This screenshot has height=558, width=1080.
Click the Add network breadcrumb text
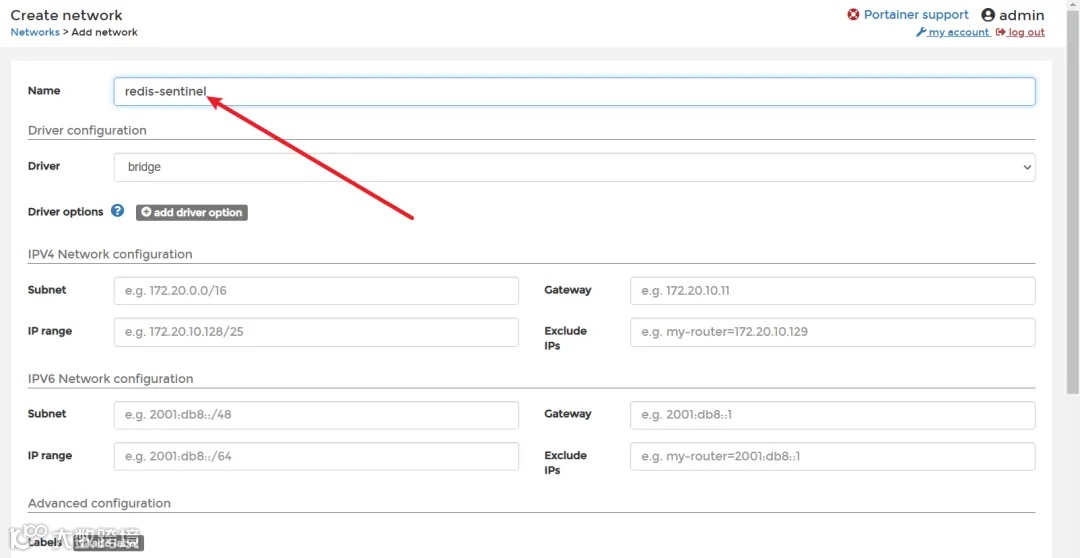105,32
